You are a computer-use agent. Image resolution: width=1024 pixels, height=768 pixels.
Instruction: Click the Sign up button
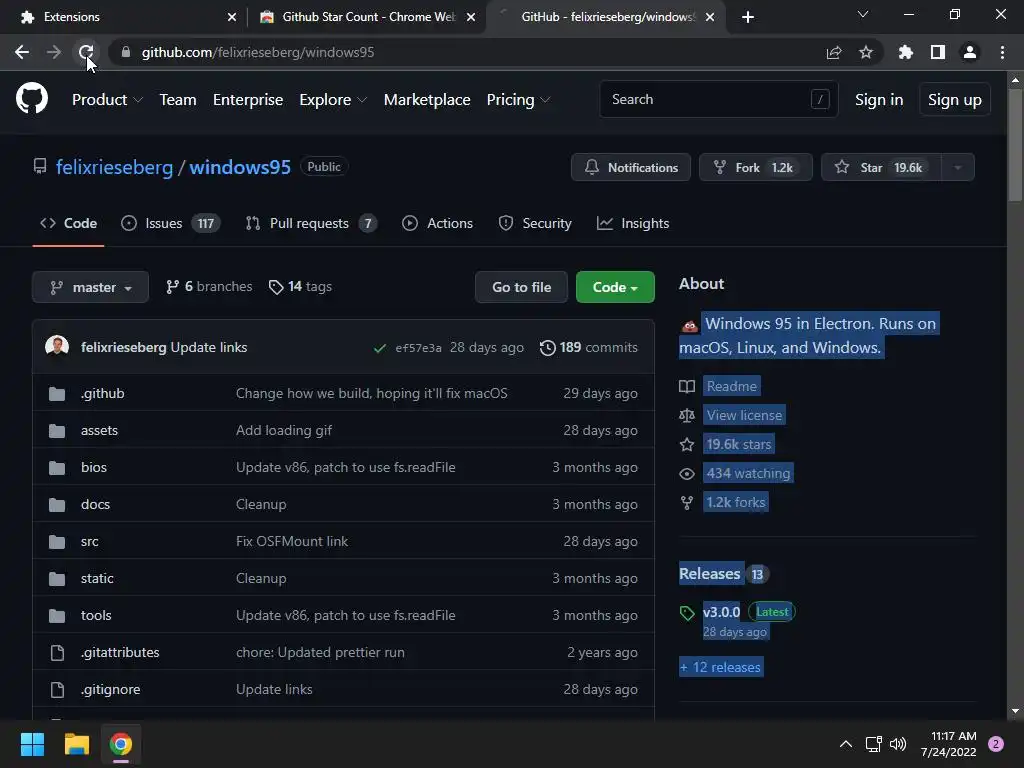(954, 100)
